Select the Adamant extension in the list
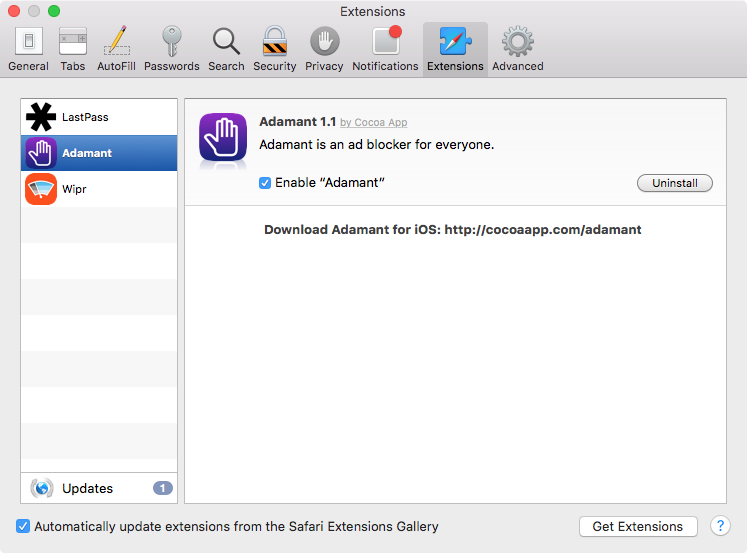 [99, 153]
